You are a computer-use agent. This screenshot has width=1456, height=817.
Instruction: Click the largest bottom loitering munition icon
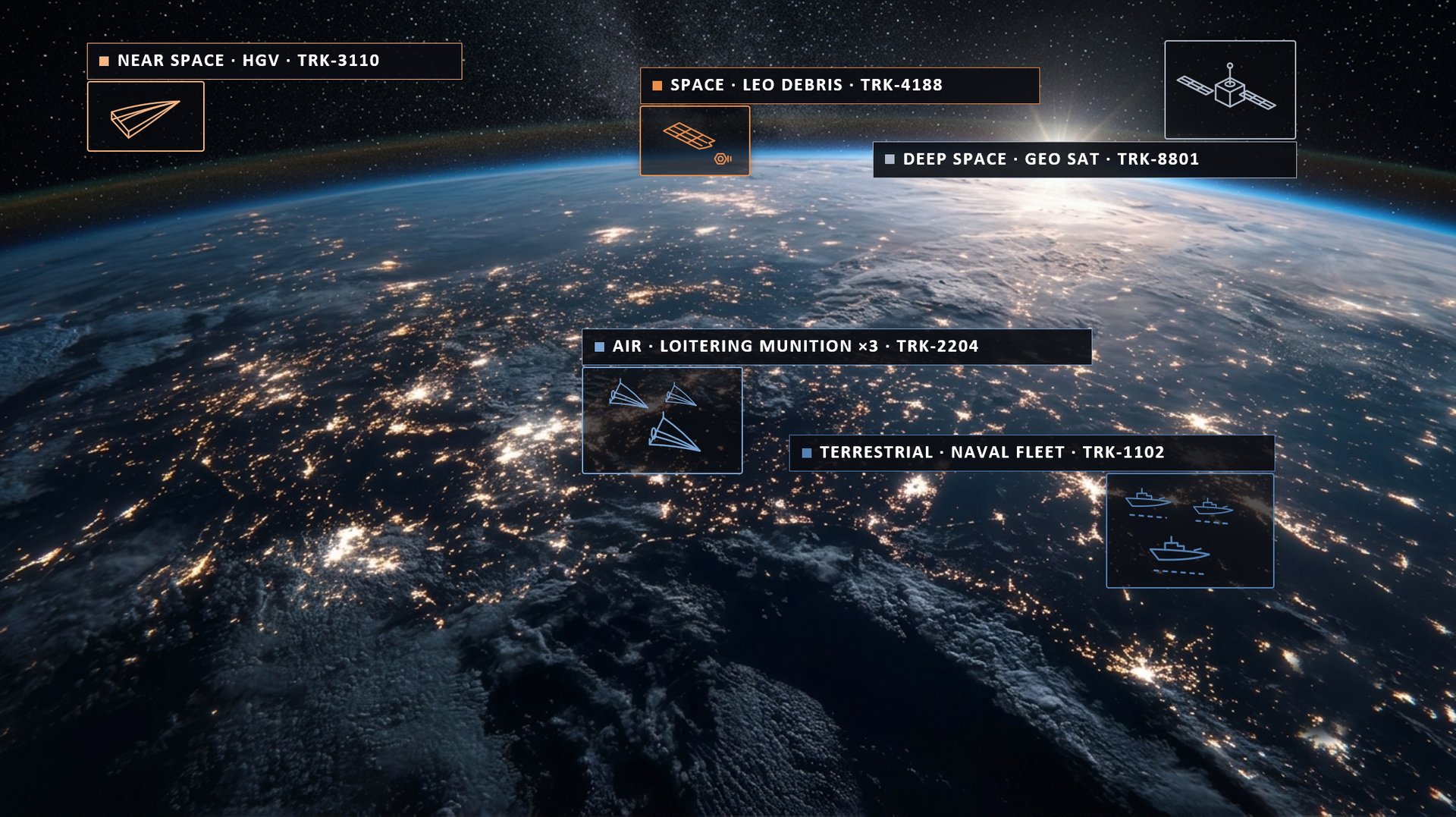pos(673,432)
